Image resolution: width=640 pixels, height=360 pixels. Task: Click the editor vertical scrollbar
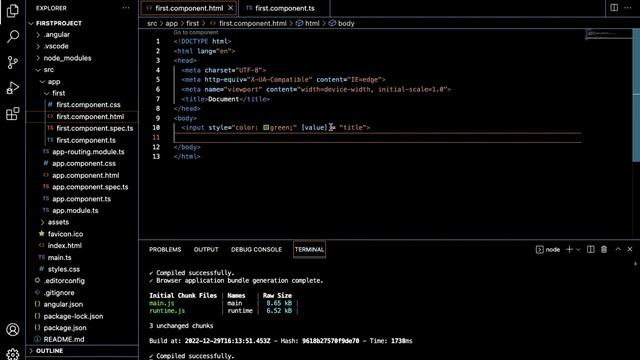coord(636,96)
